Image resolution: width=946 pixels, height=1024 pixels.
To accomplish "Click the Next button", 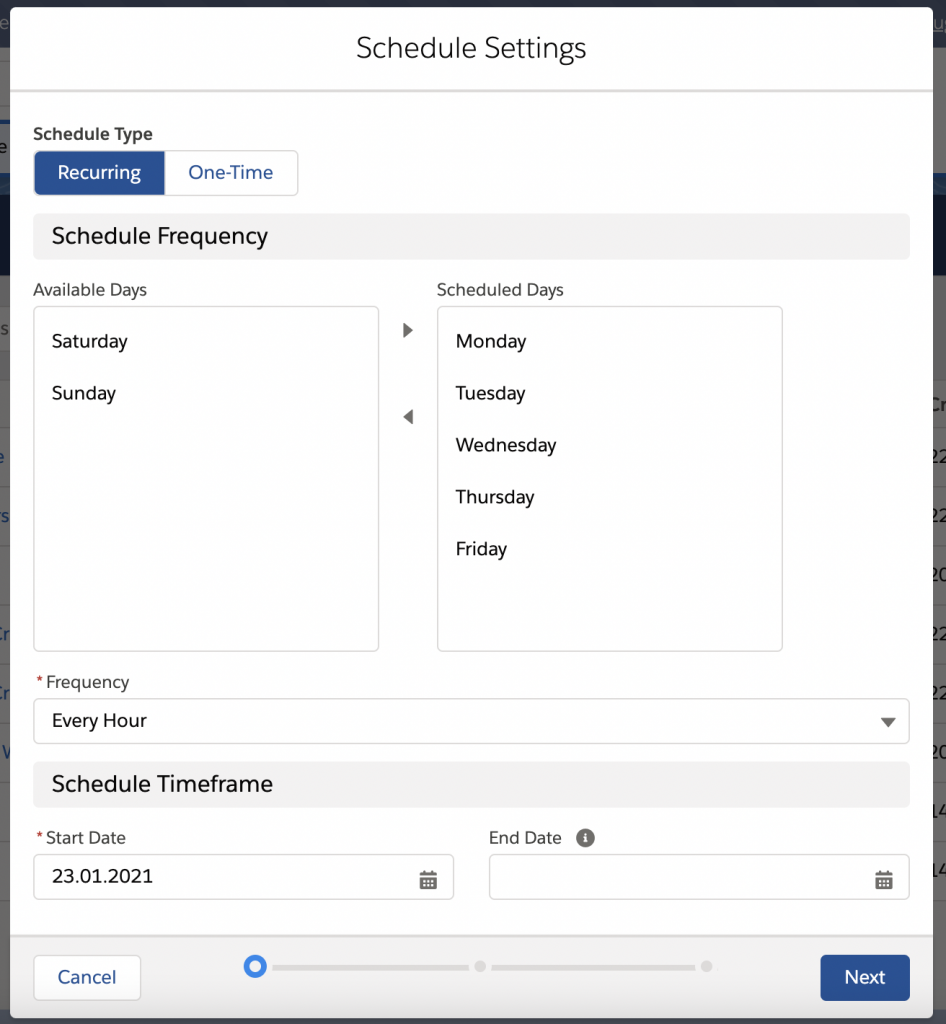I will click(865, 978).
